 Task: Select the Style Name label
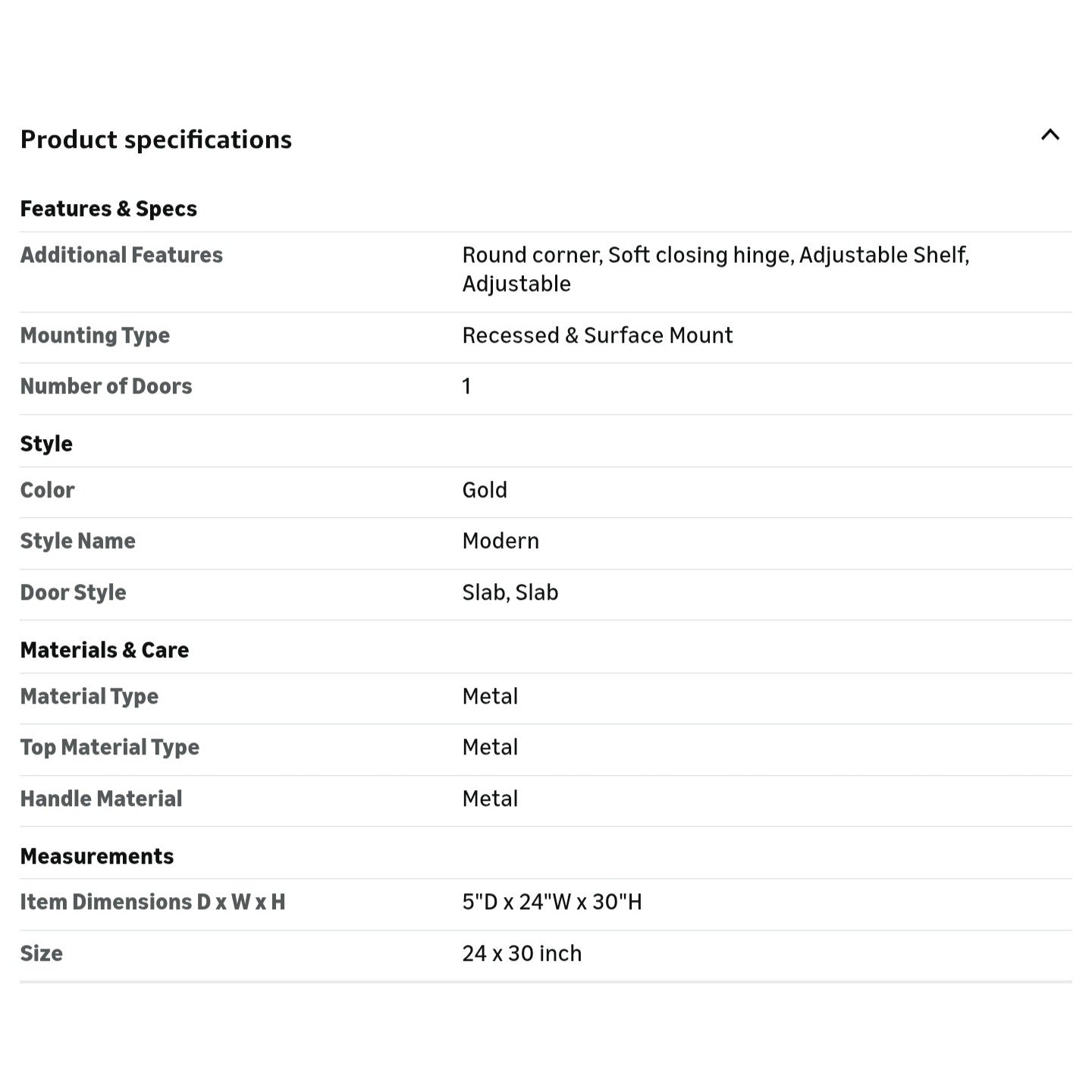coord(77,541)
